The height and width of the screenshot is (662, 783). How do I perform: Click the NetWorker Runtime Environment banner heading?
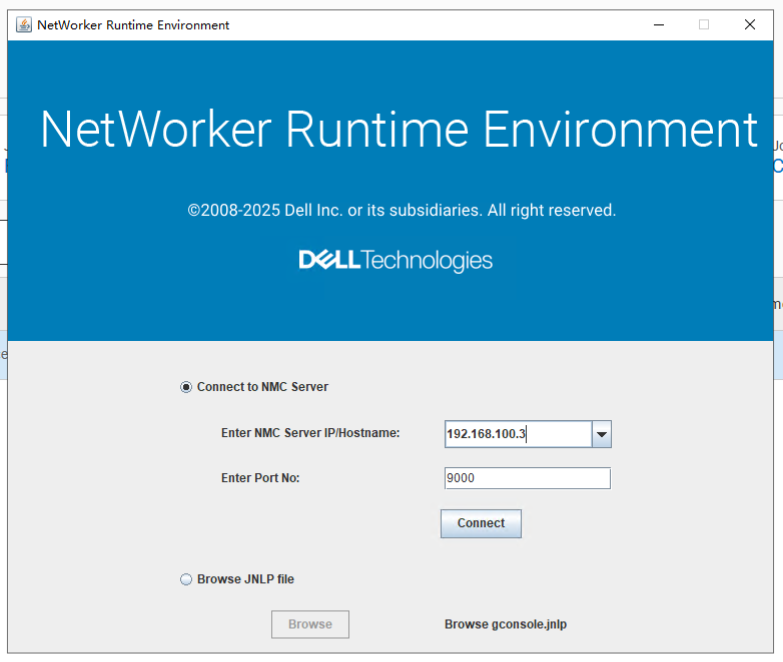[x=399, y=129]
